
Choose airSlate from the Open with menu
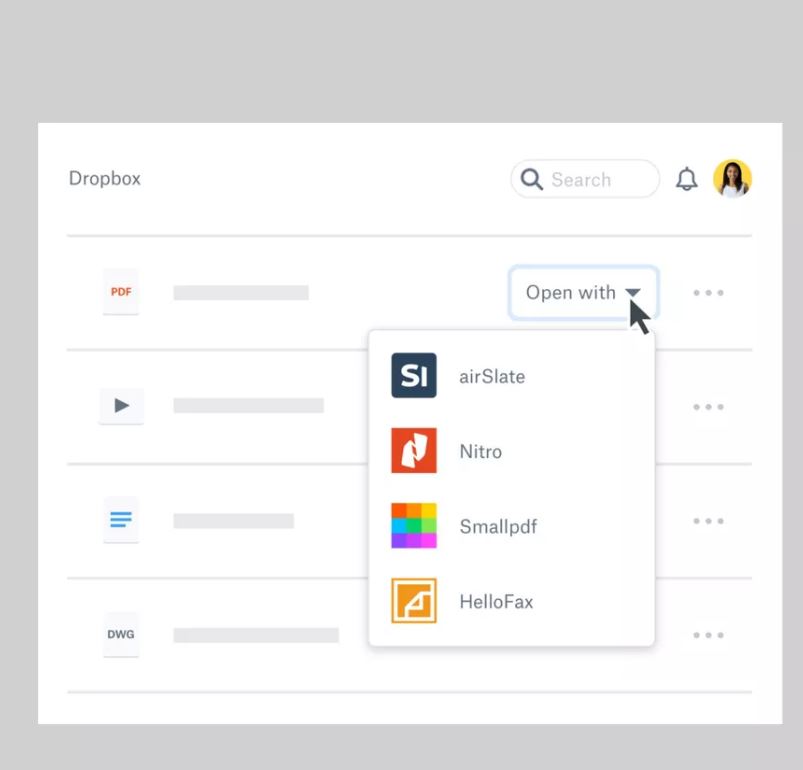492,377
